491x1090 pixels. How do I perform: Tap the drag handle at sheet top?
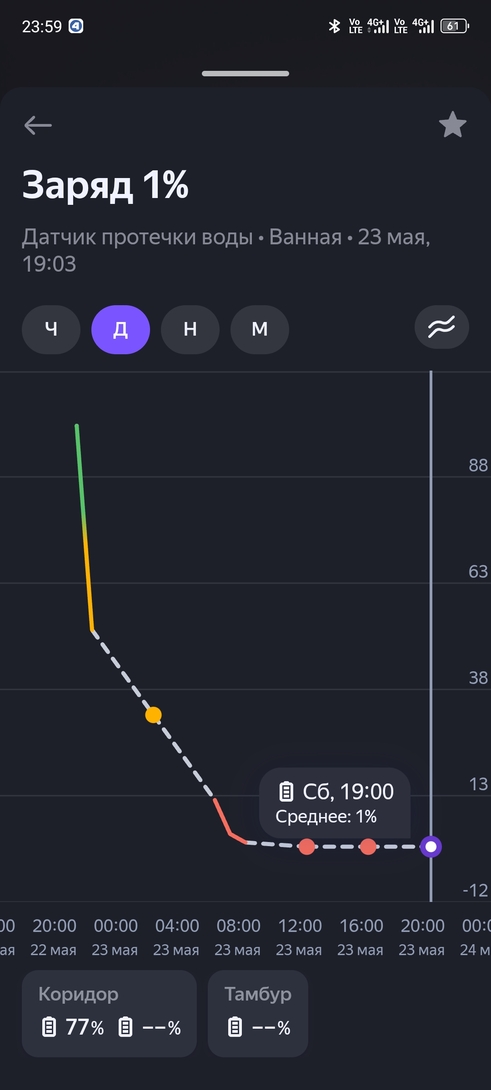(246, 73)
